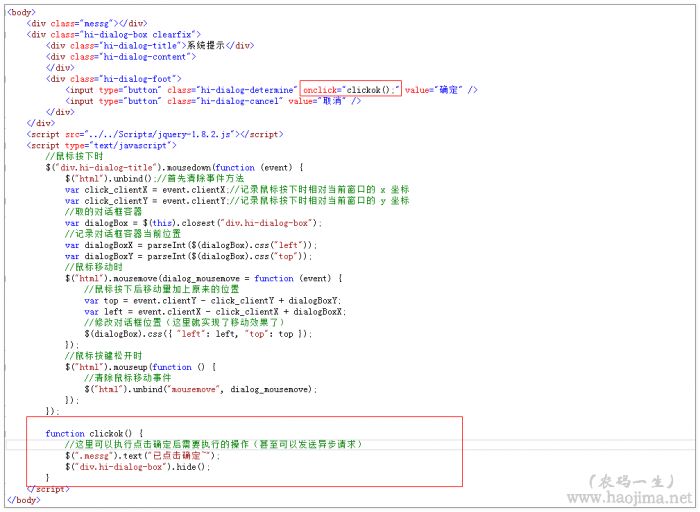Screen dimensions: 700x512
Task: Click the var dialogBoxX parseInt line
Action: pos(190,245)
